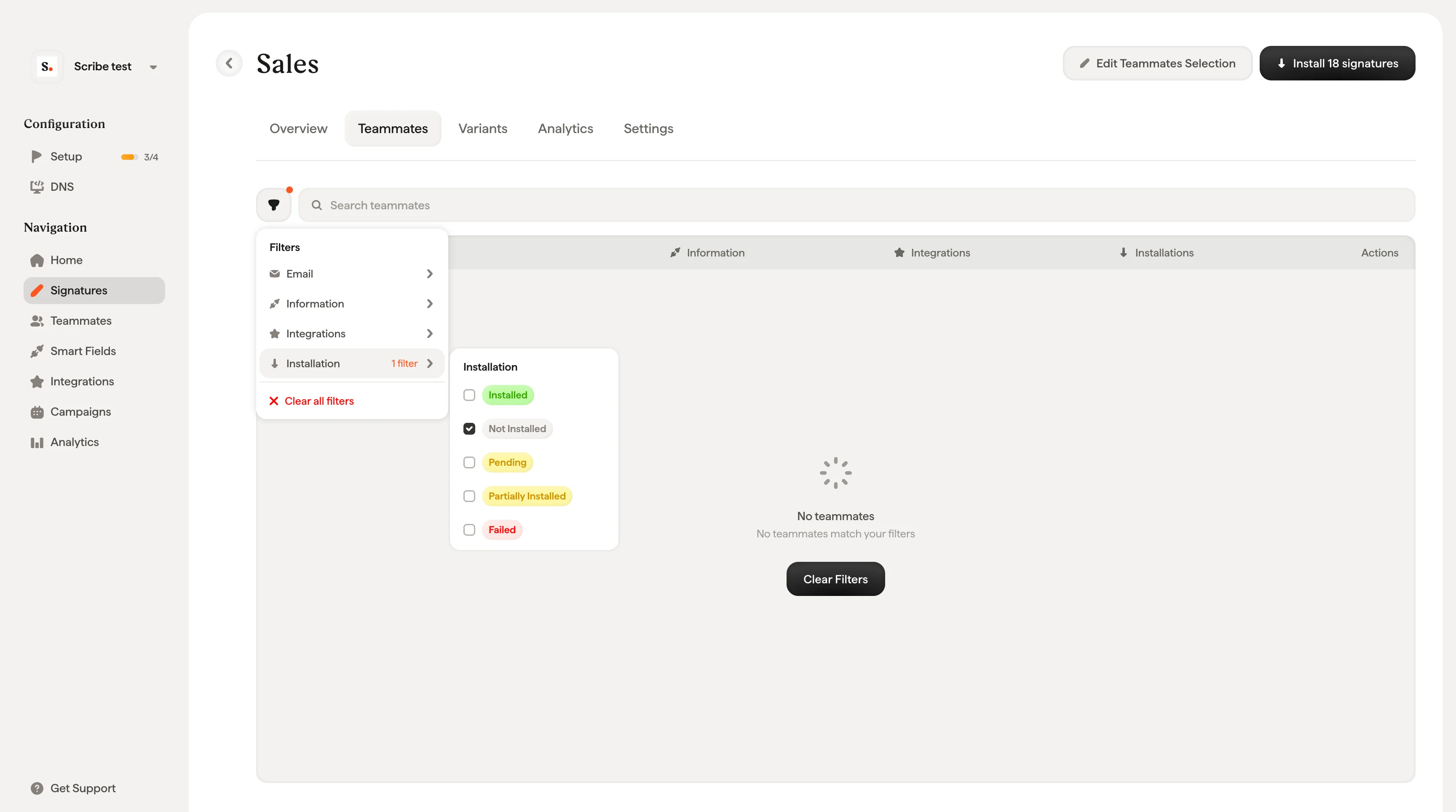Check the Pending filter checkbox
The image size is (1456, 812).
click(x=469, y=463)
